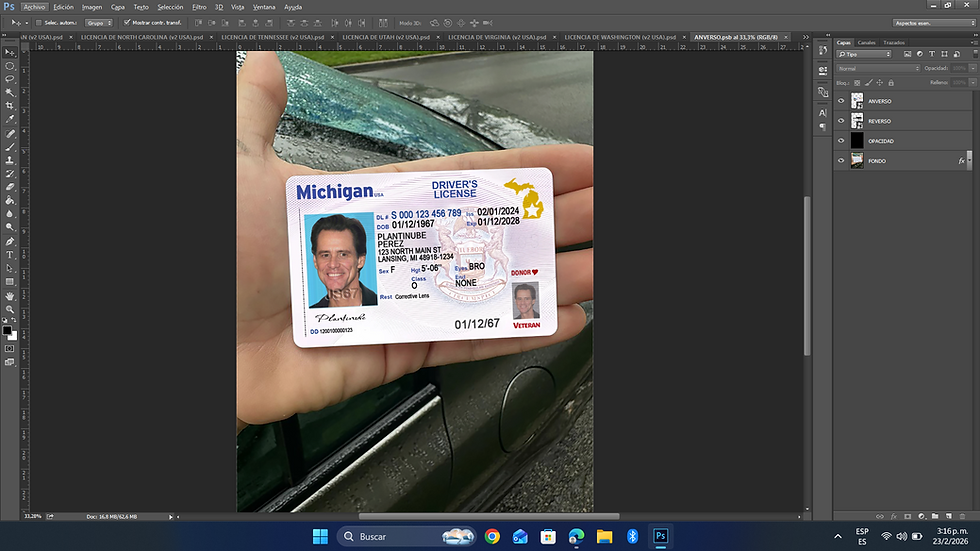
Task: Hide the REVERSO layer
Action: 841,121
